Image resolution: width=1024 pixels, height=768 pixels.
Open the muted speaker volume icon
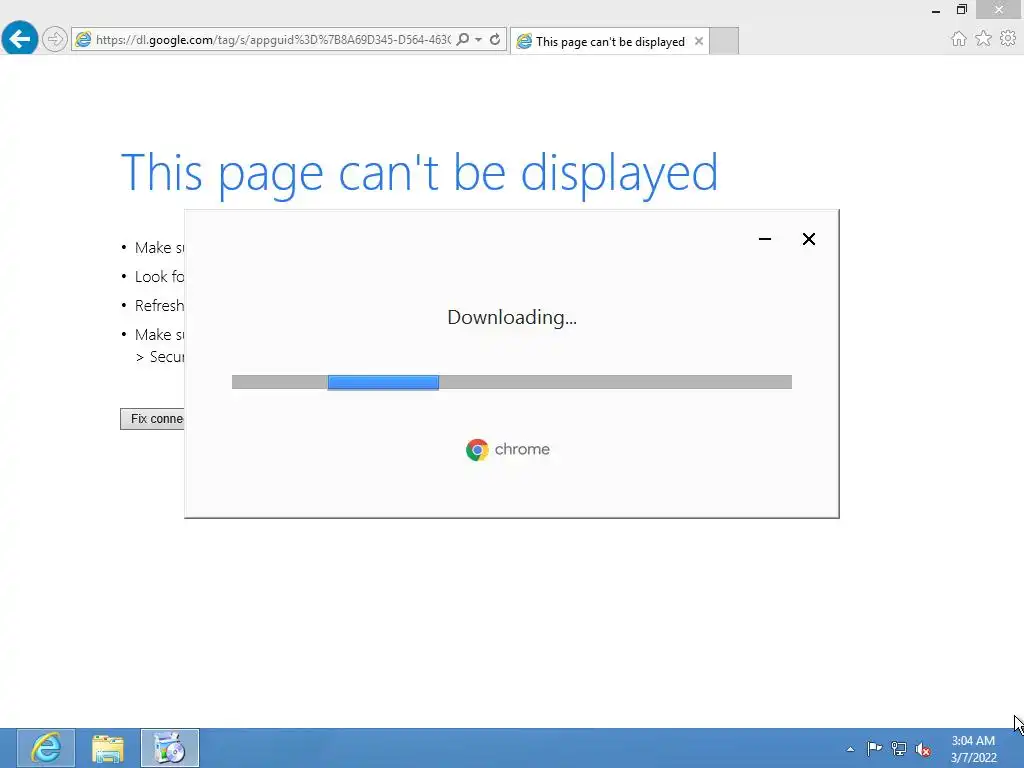[923, 749]
